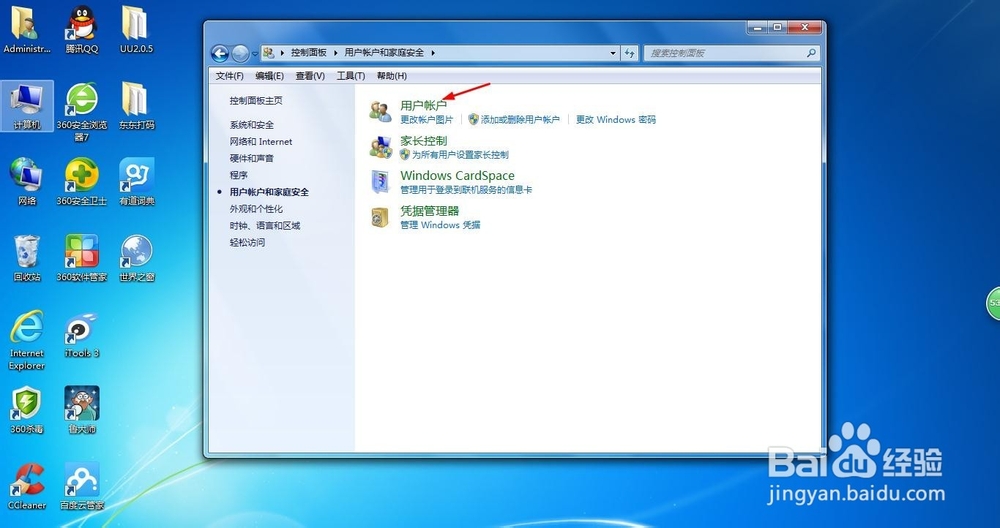Viewport: 1000px width, 528px height.
Task: Go to 控制面板主页 in sidebar
Action: click(x=256, y=101)
